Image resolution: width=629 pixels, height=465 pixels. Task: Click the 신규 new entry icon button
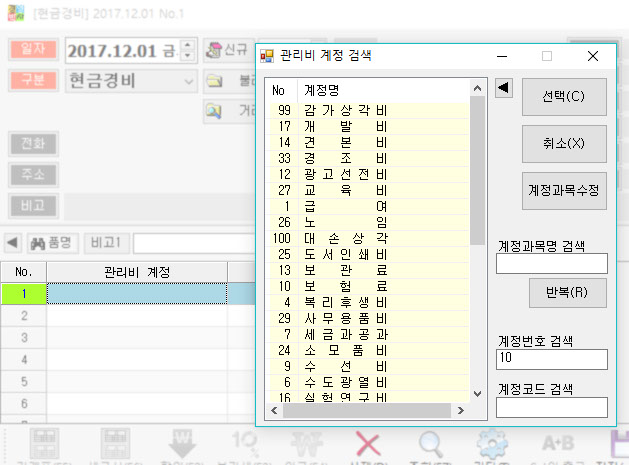(x=226, y=50)
